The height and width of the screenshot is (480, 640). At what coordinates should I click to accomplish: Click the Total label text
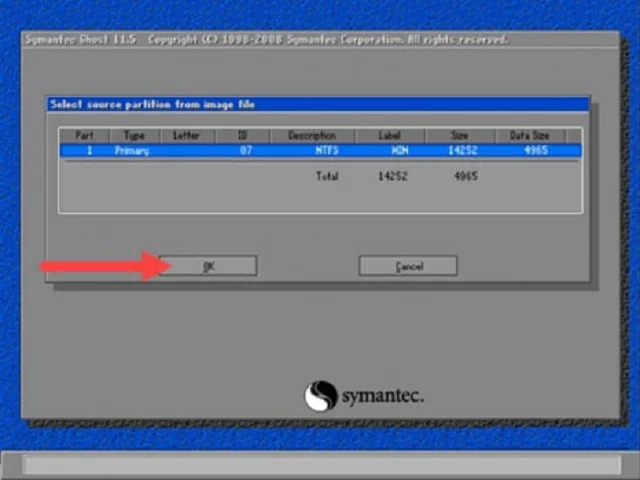coord(327,176)
